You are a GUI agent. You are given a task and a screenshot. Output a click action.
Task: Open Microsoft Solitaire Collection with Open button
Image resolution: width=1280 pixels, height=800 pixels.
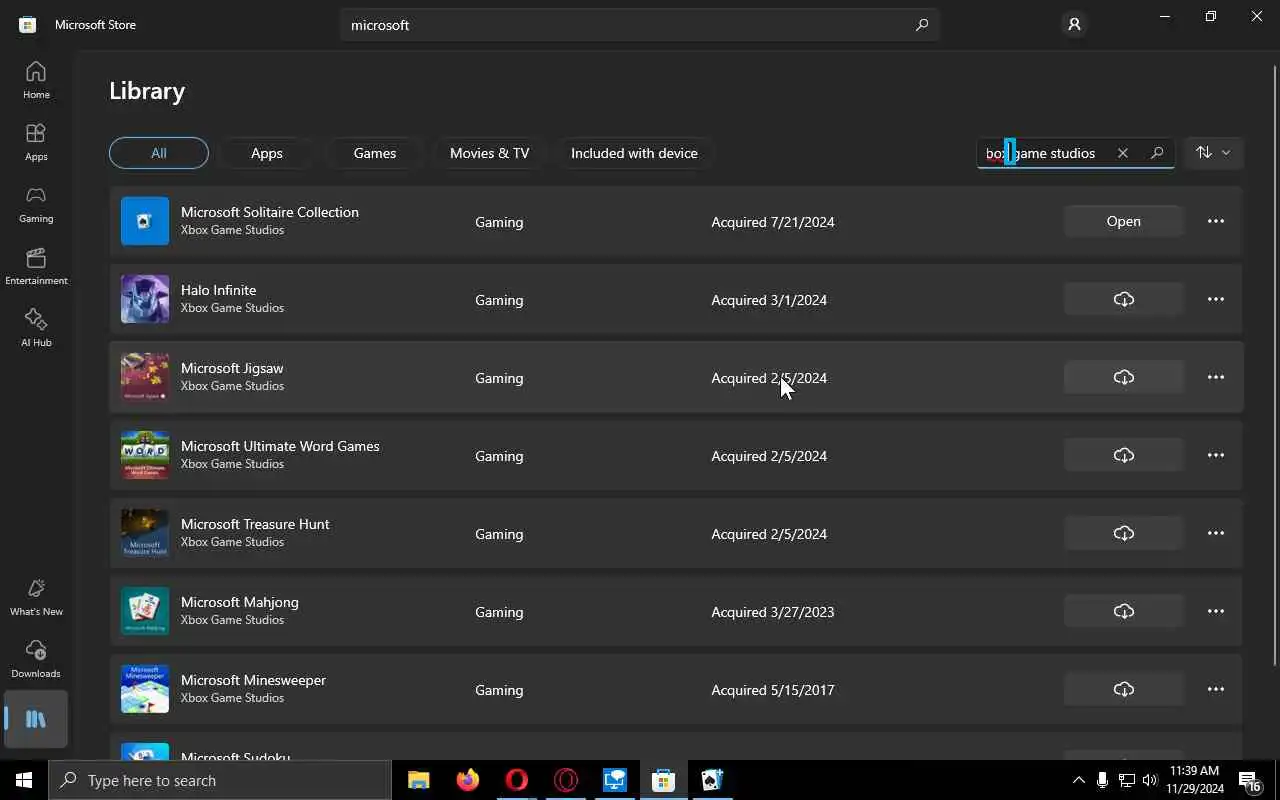(x=1124, y=221)
